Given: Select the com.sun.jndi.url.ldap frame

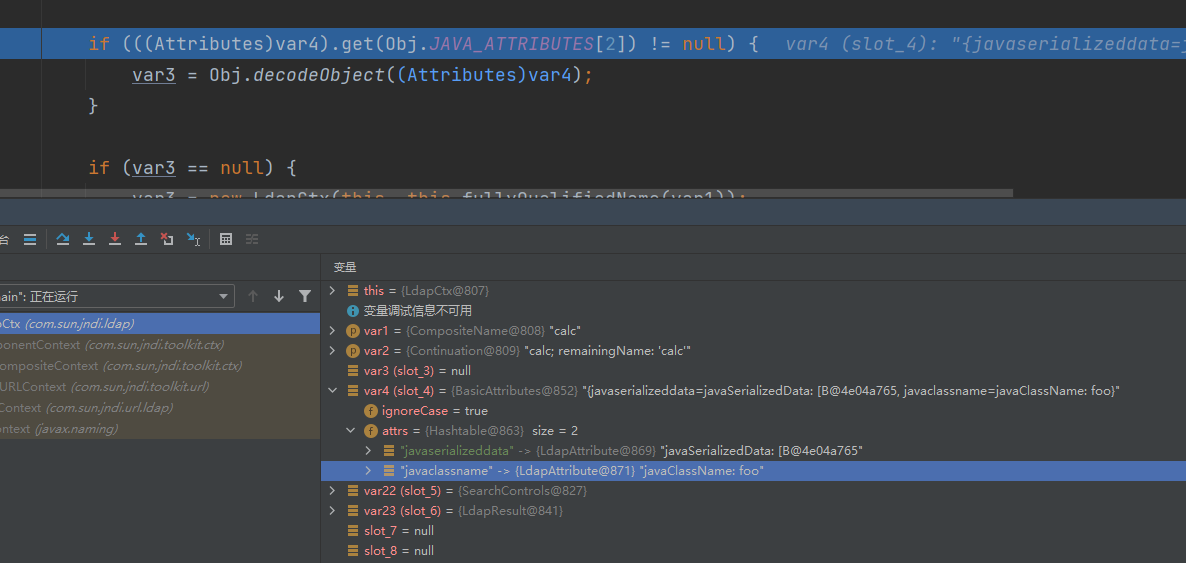Looking at the screenshot, I should point(160,408).
